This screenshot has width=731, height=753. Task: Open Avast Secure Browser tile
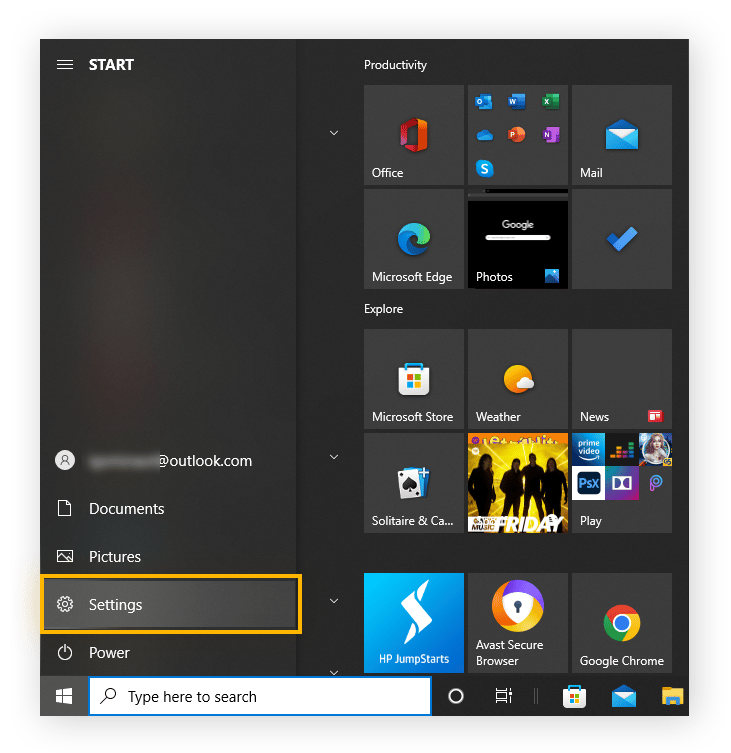click(x=517, y=623)
